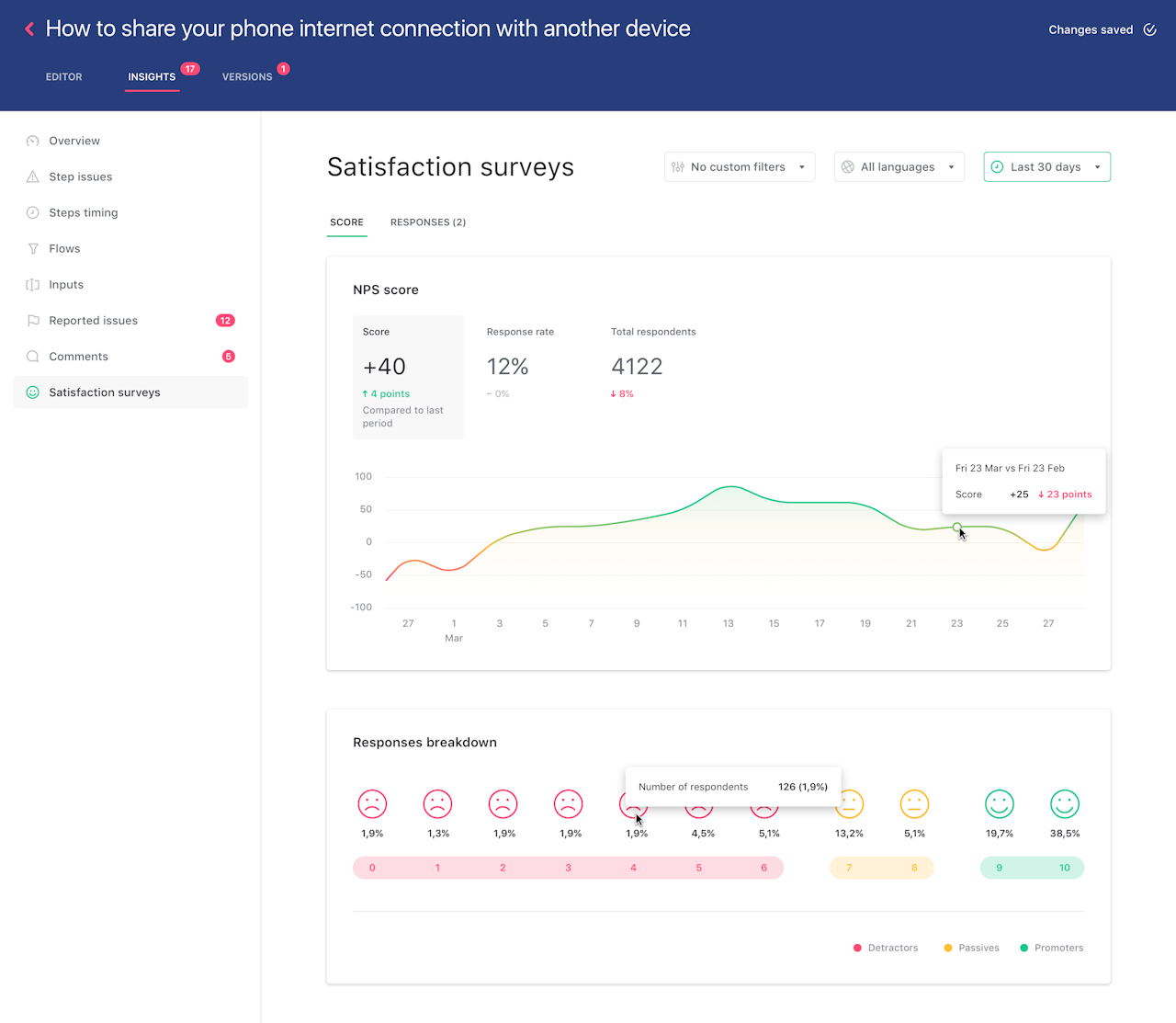The height and width of the screenshot is (1023, 1176).
Task: Open the No custom filters dropdown
Action: (x=739, y=167)
